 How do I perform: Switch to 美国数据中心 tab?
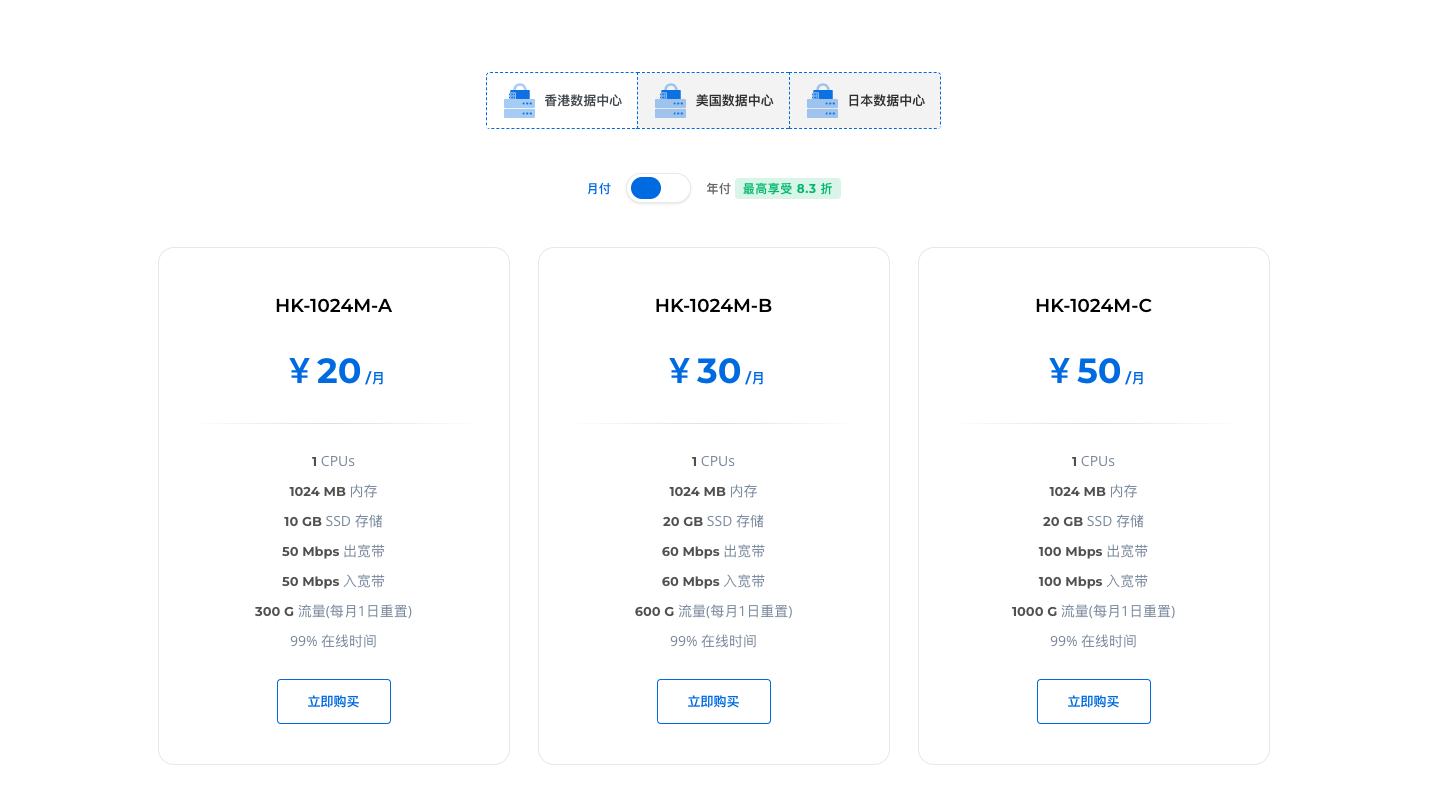[x=734, y=101]
